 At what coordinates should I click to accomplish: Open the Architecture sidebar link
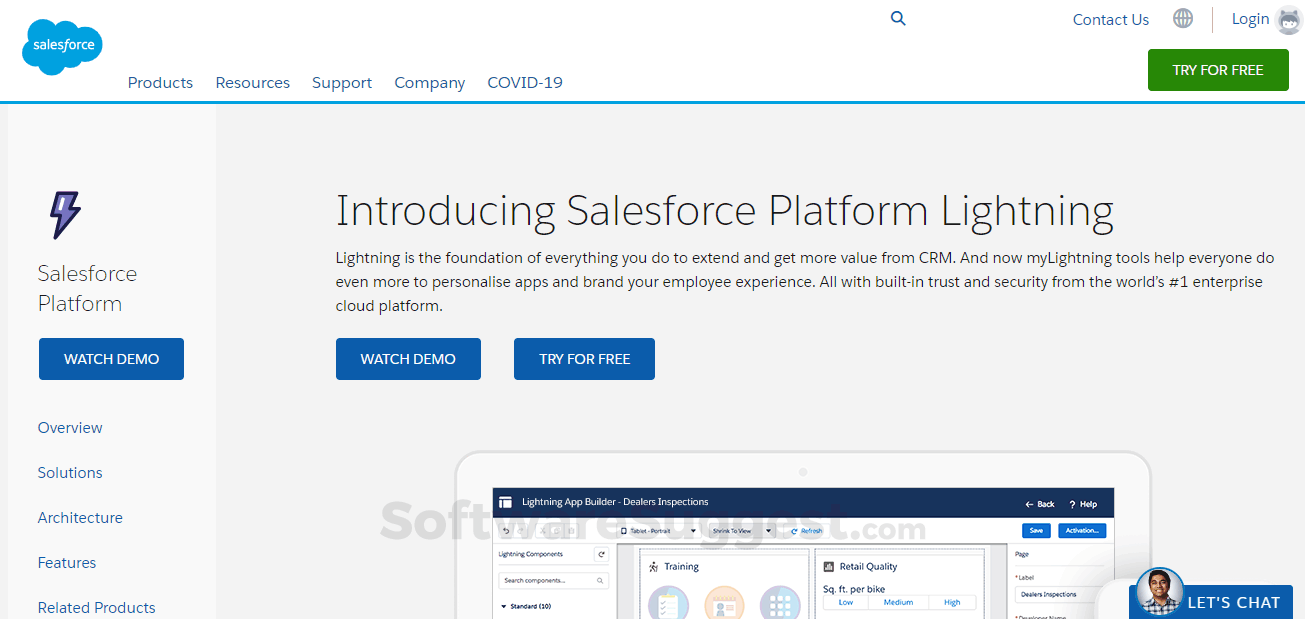(x=80, y=517)
